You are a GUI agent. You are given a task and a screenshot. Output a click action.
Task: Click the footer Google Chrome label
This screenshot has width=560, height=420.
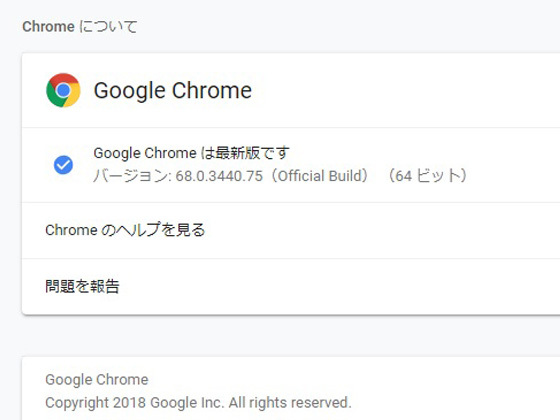coord(97,380)
